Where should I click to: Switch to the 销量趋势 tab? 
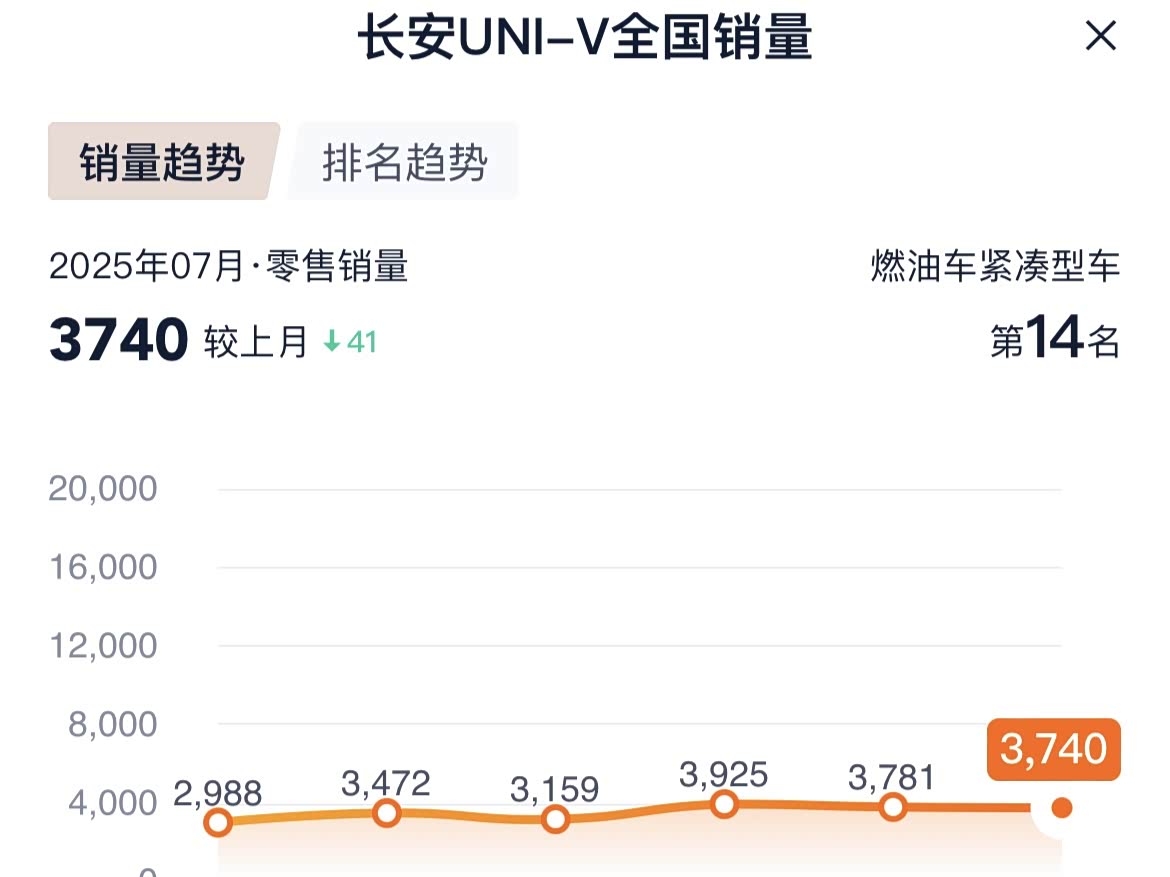162,163
